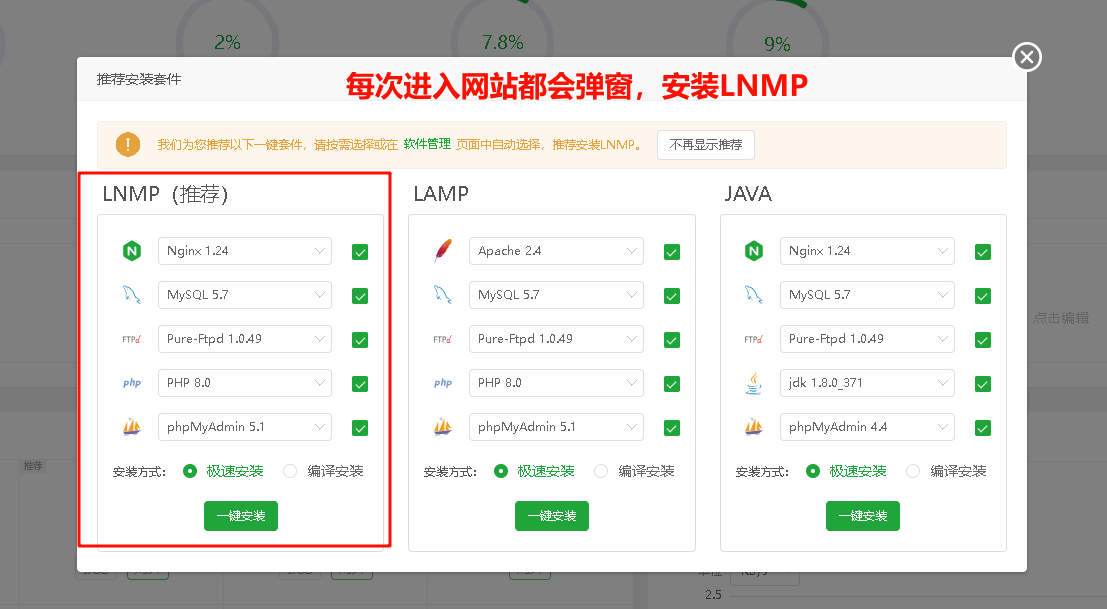Screen dimensions: 1107x609
Task: Click the MySQL dolphin icon in LNMP column
Action: [131, 295]
